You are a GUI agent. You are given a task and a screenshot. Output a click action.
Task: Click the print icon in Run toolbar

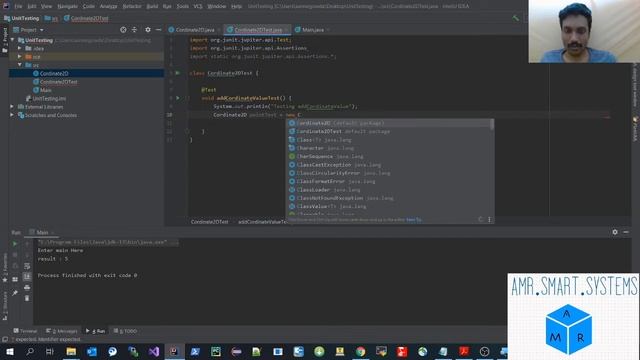pos(27,287)
